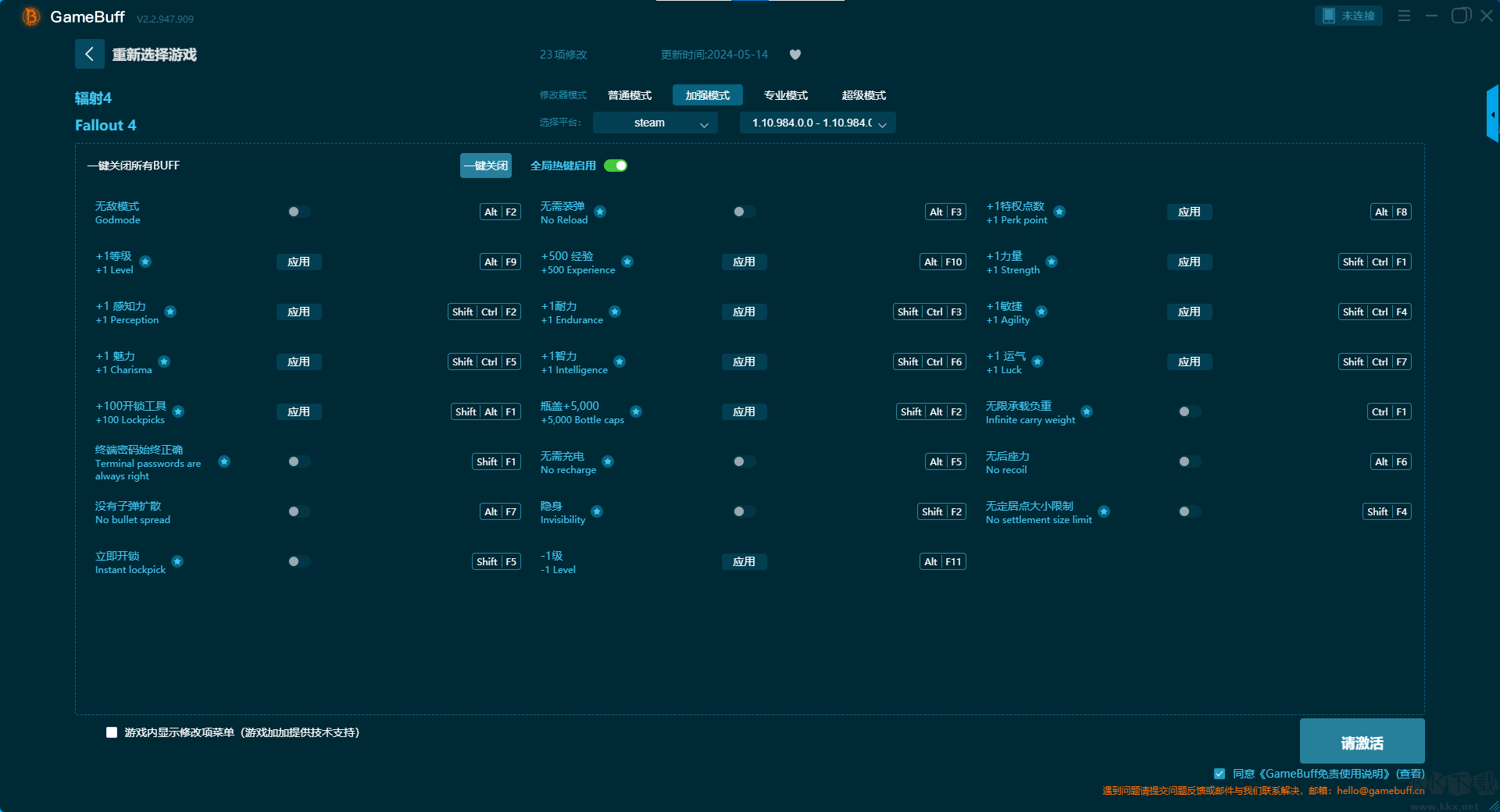Click the Alt F2 hotkey field for Godmode
This screenshot has width=1500, height=812.
[x=500, y=212]
